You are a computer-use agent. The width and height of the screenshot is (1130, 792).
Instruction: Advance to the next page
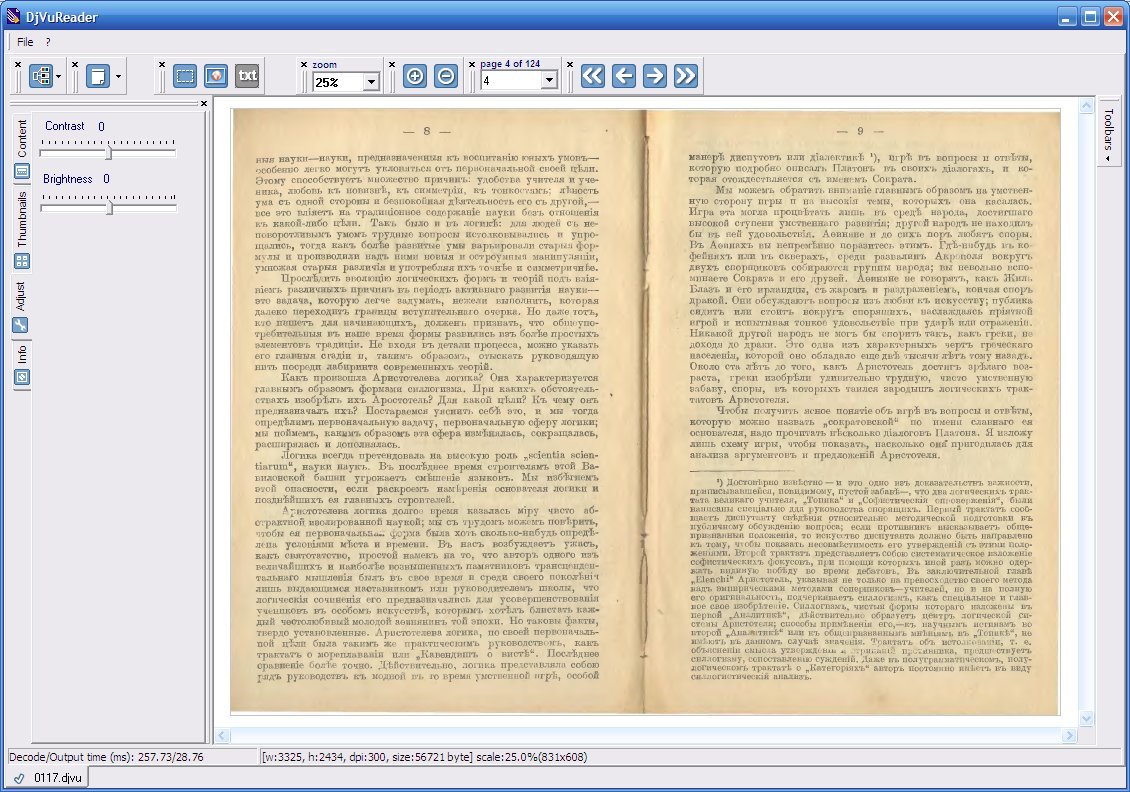pyautogui.click(x=654, y=76)
